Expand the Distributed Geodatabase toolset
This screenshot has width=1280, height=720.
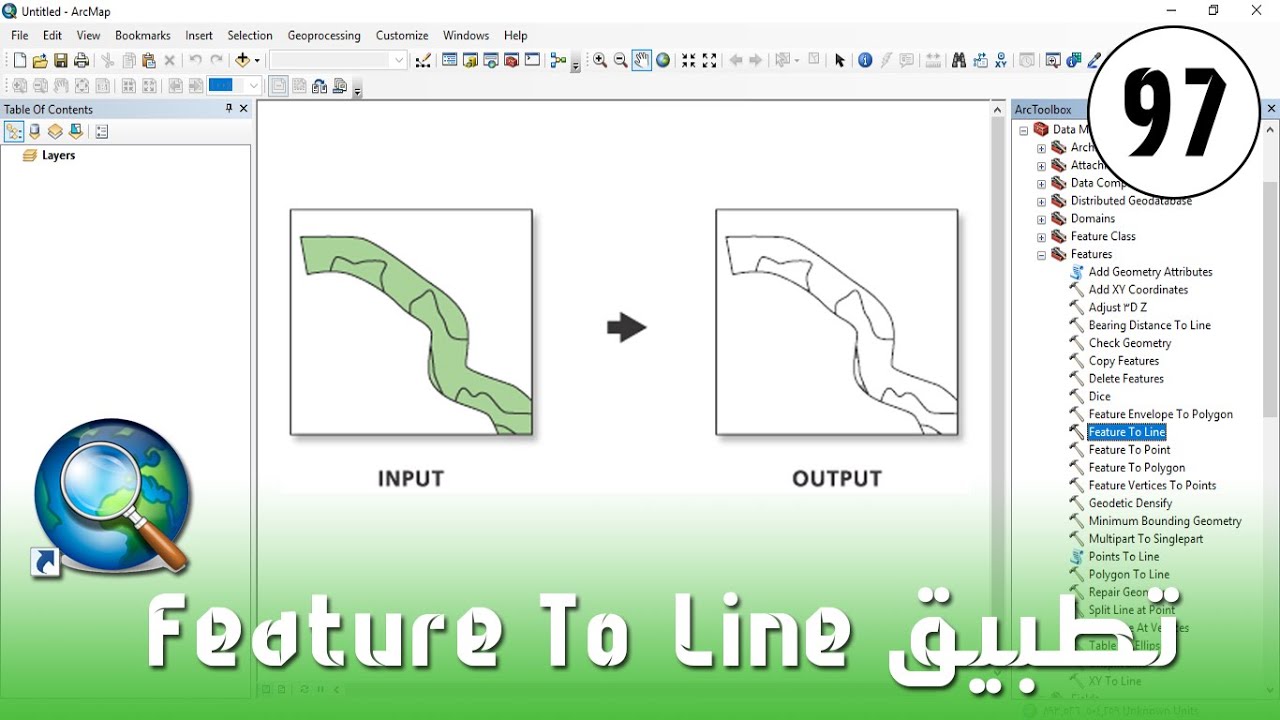click(x=1041, y=201)
